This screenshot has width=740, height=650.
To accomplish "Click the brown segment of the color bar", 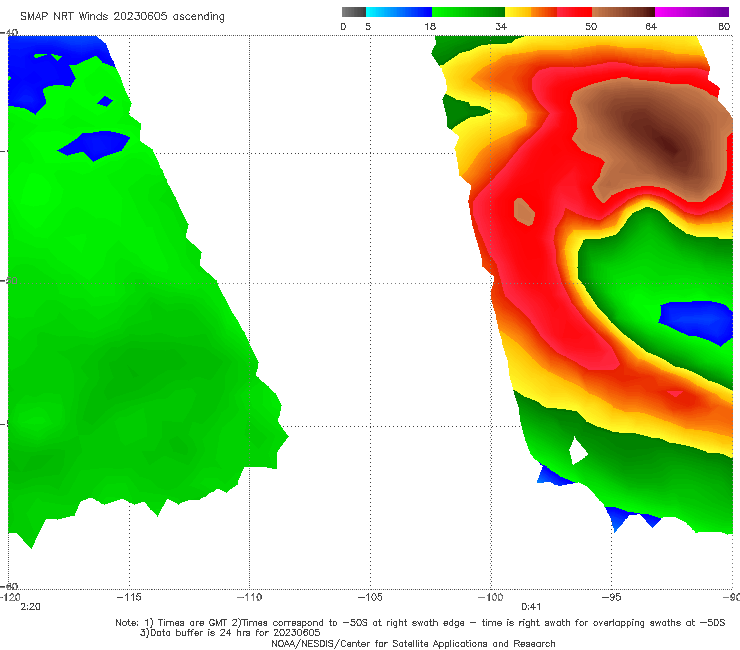I will (x=623, y=12).
